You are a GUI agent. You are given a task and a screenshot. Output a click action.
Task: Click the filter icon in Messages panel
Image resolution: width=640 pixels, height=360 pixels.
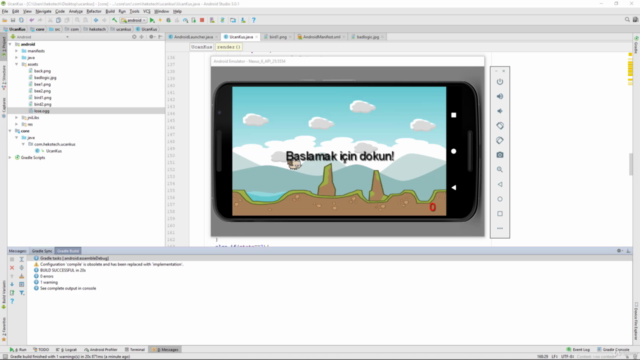(x=22, y=293)
